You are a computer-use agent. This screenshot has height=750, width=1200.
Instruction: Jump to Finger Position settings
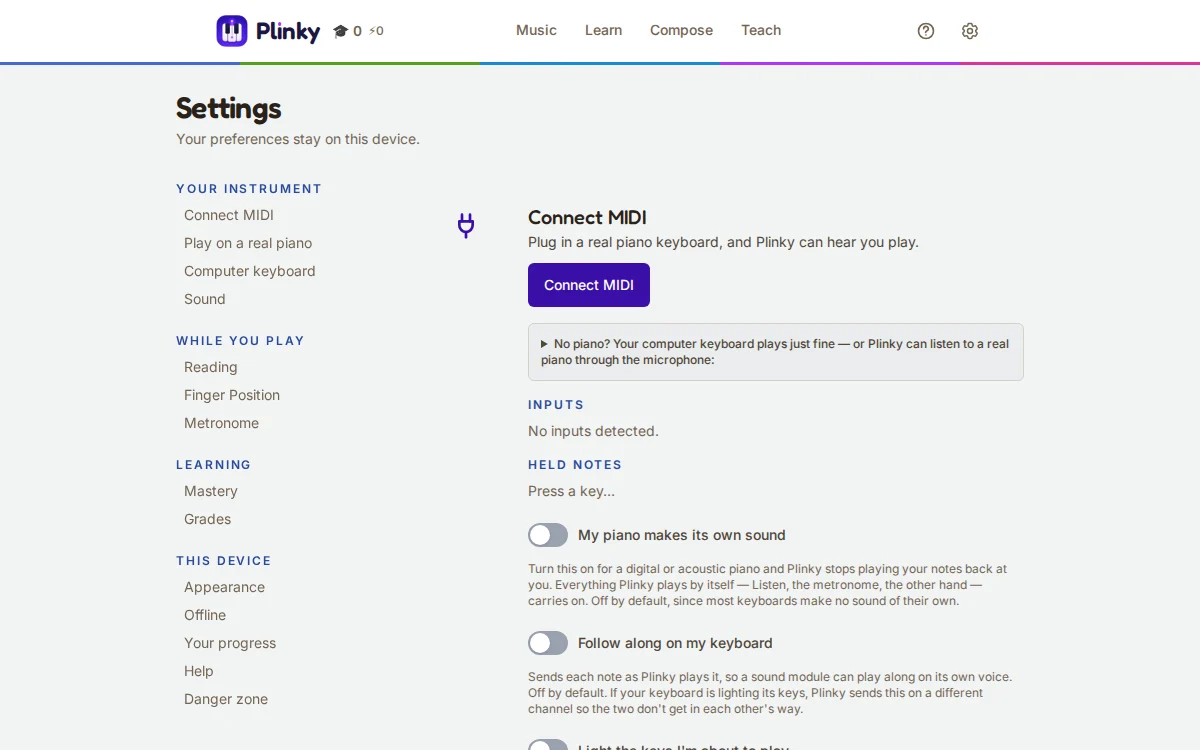tap(232, 395)
